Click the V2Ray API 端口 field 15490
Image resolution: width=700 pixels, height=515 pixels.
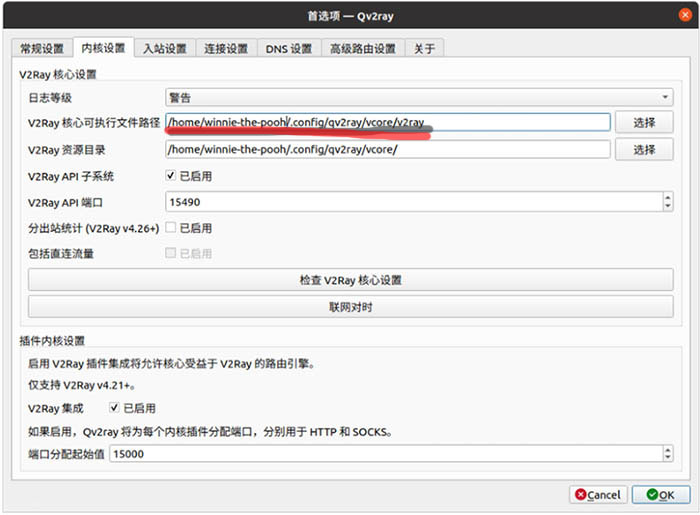click(x=414, y=202)
